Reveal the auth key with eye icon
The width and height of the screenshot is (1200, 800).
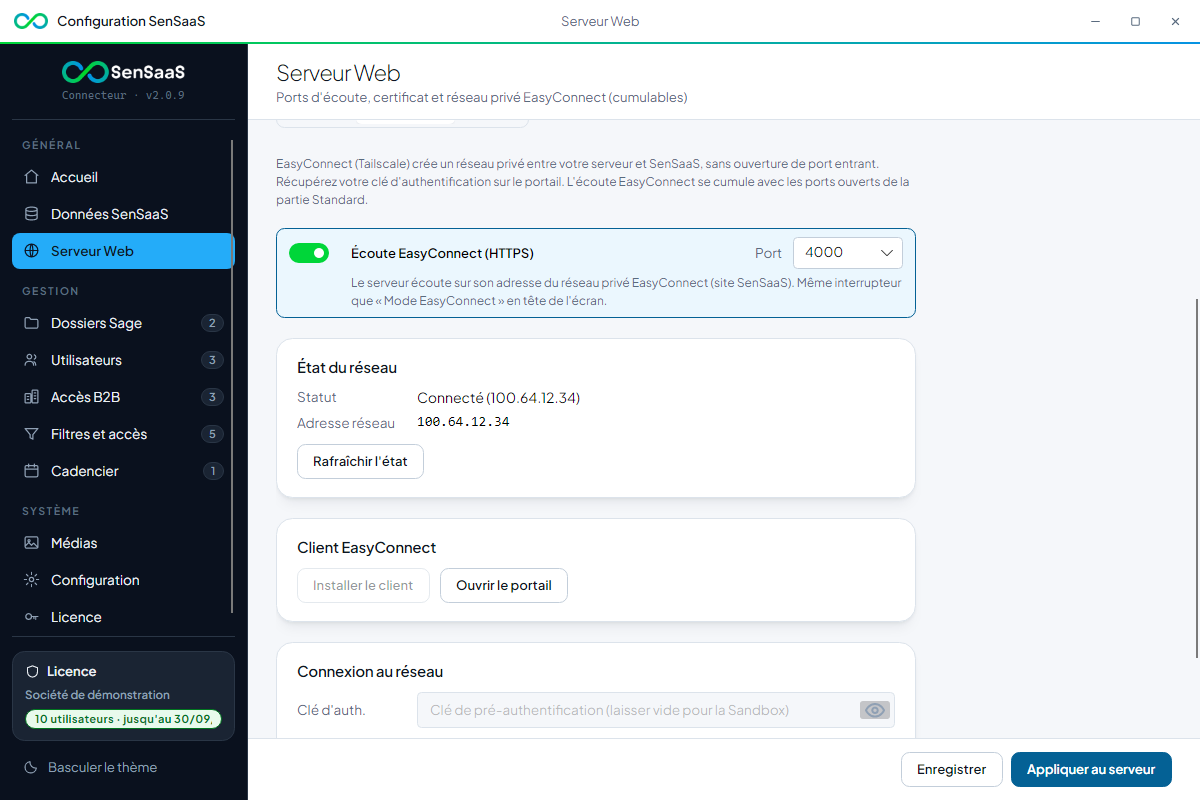(875, 710)
